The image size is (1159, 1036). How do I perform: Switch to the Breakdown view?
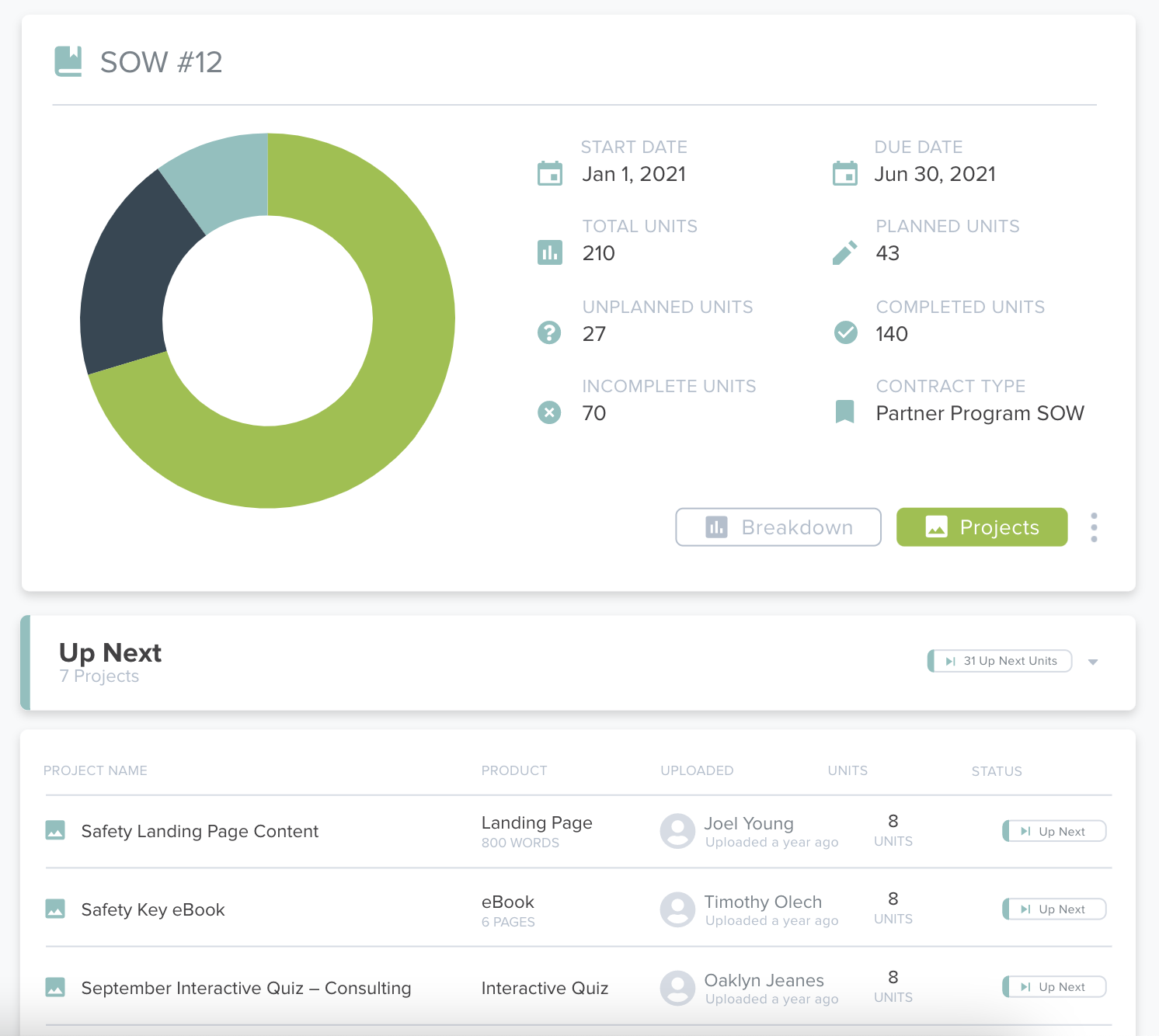point(777,527)
